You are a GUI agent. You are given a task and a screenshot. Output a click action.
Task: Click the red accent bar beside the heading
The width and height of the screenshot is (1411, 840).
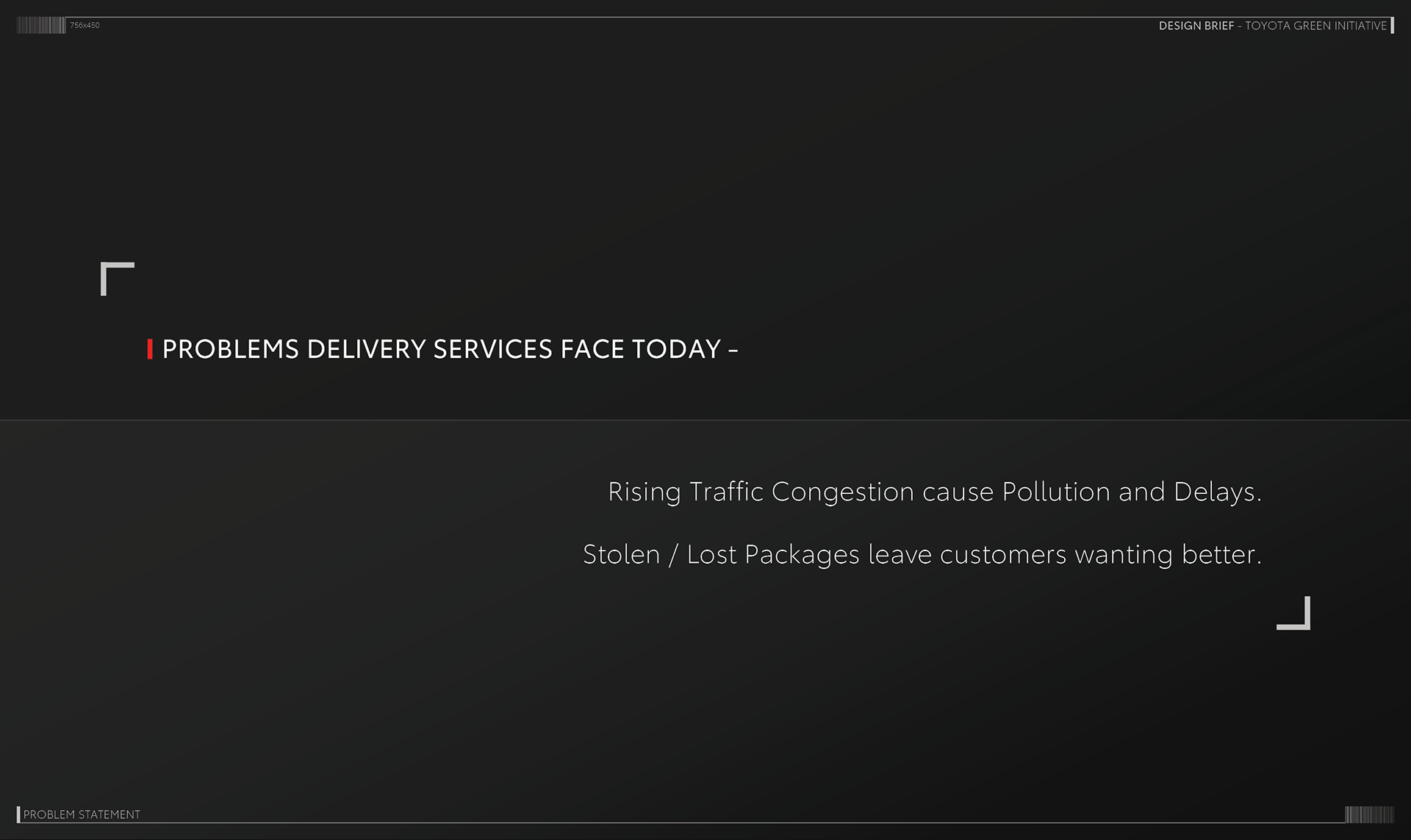click(150, 349)
